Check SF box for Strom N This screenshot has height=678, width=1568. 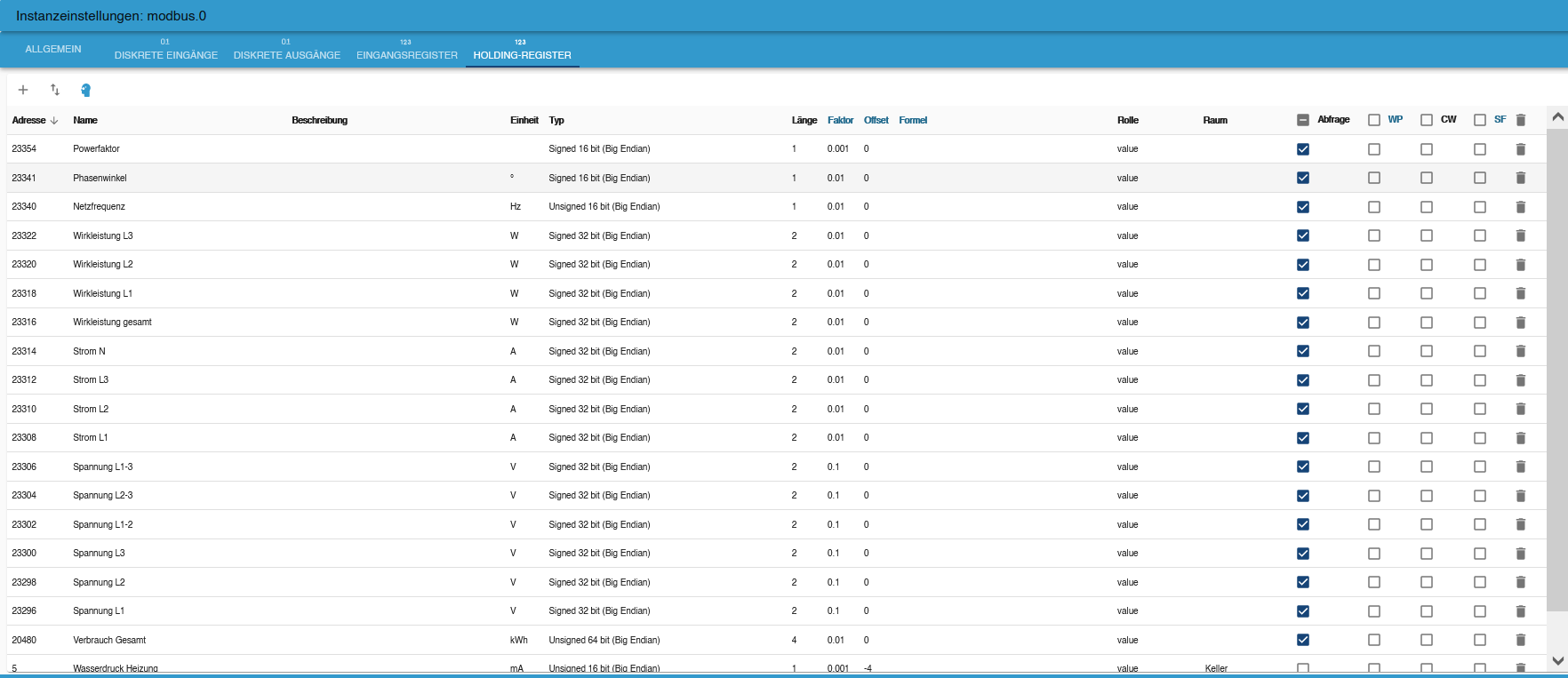tap(1480, 351)
